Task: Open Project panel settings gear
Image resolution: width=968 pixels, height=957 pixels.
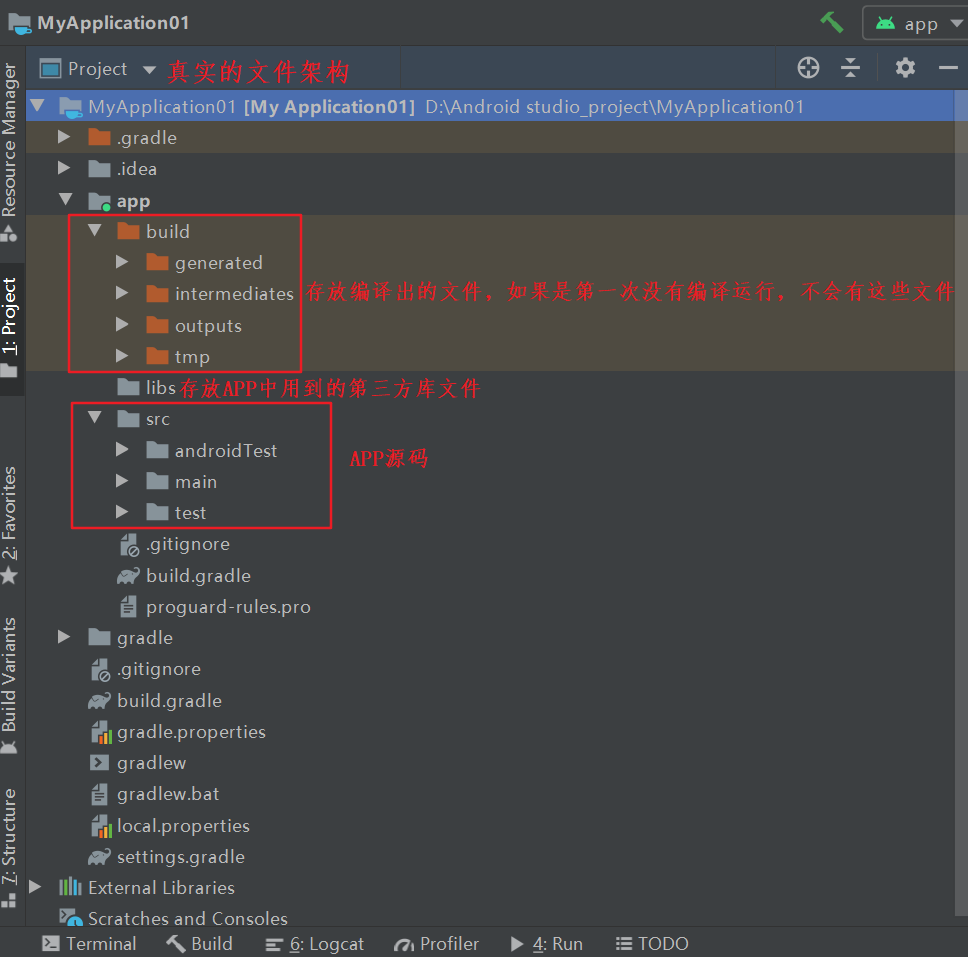Action: tap(905, 68)
